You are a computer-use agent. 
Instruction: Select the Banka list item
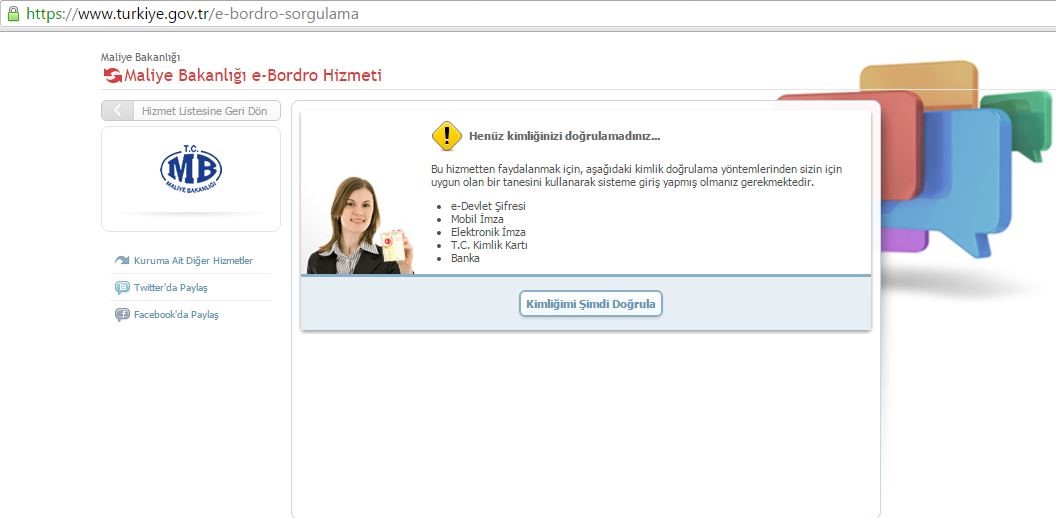(465, 258)
